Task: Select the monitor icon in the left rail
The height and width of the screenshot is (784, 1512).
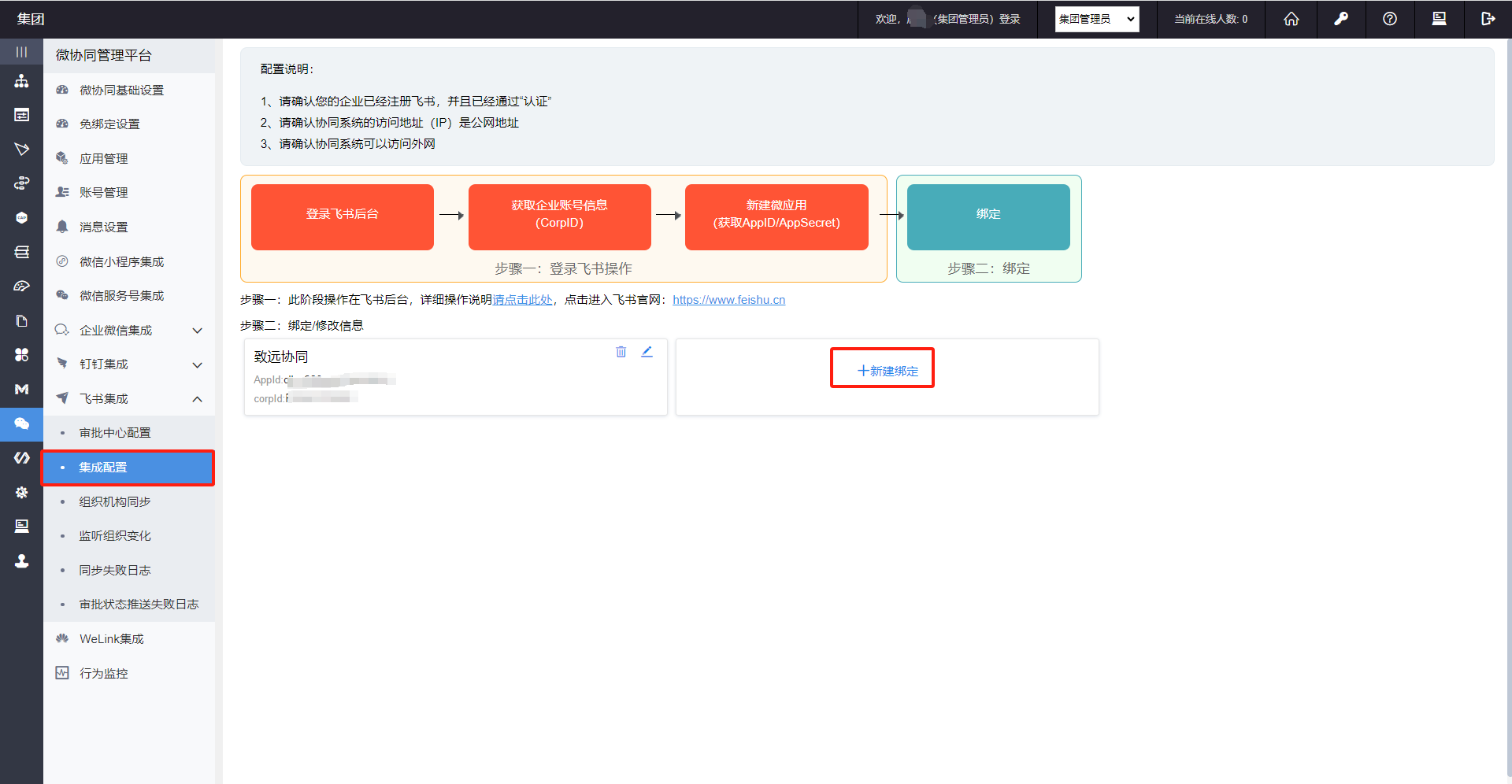Action: (x=21, y=526)
